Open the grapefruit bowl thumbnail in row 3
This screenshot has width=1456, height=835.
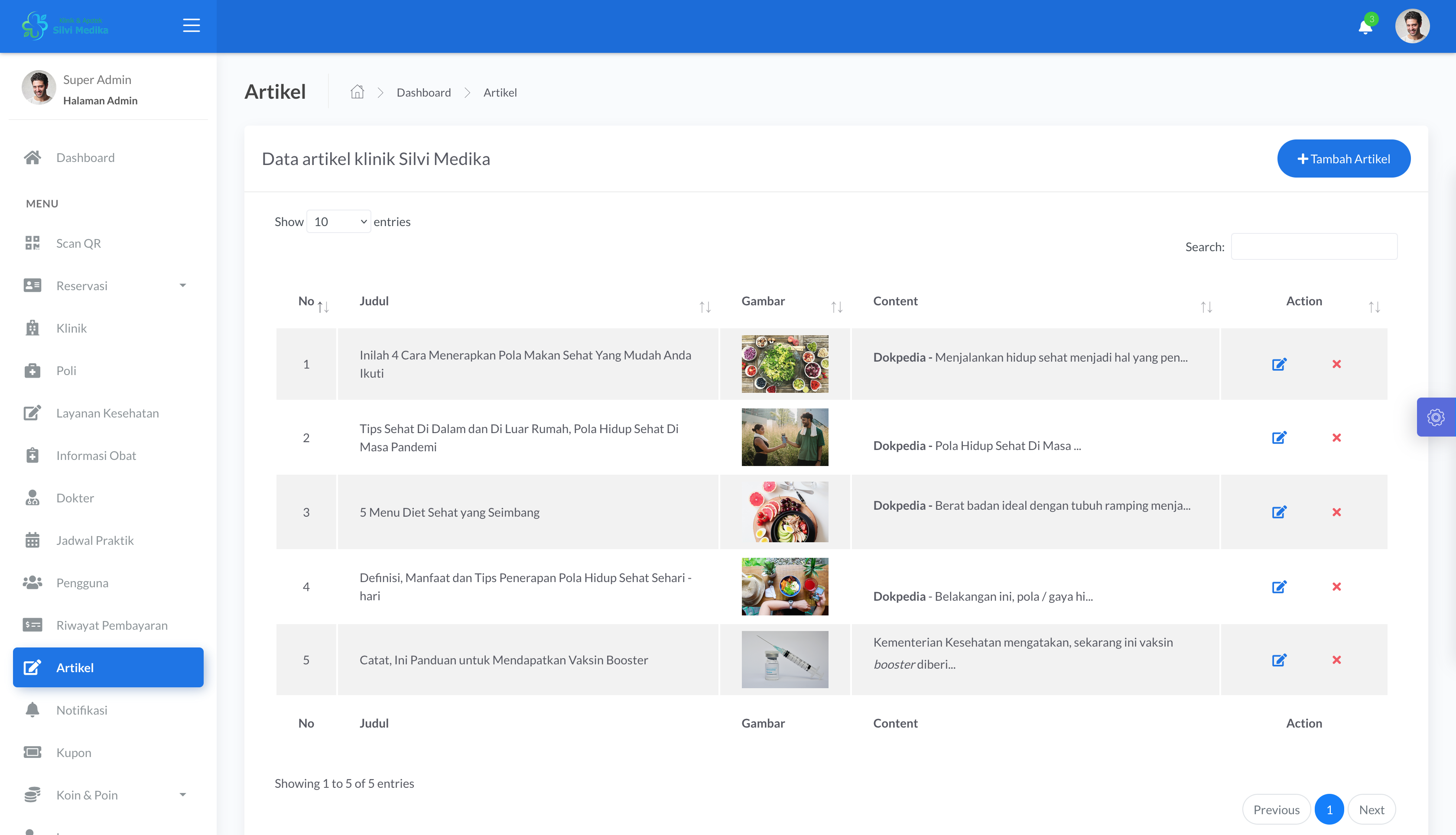(x=785, y=511)
